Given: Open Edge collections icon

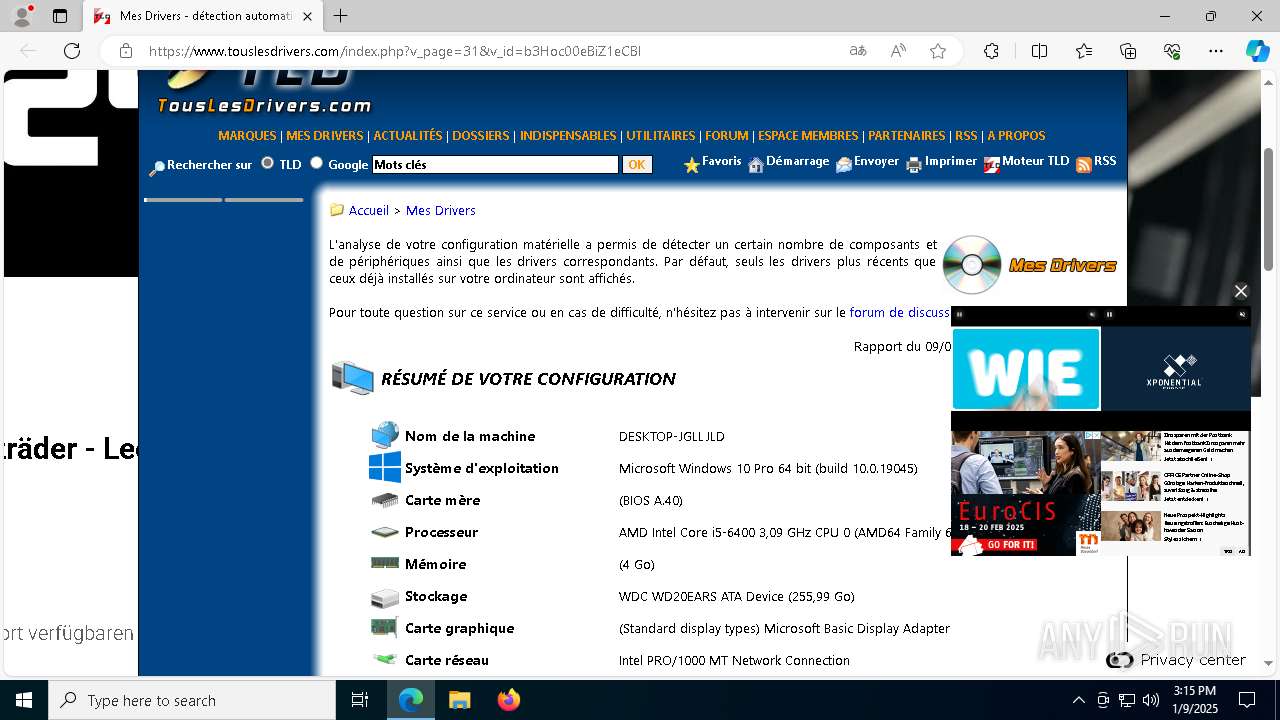Looking at the screenshot, I should [1128, 51].
